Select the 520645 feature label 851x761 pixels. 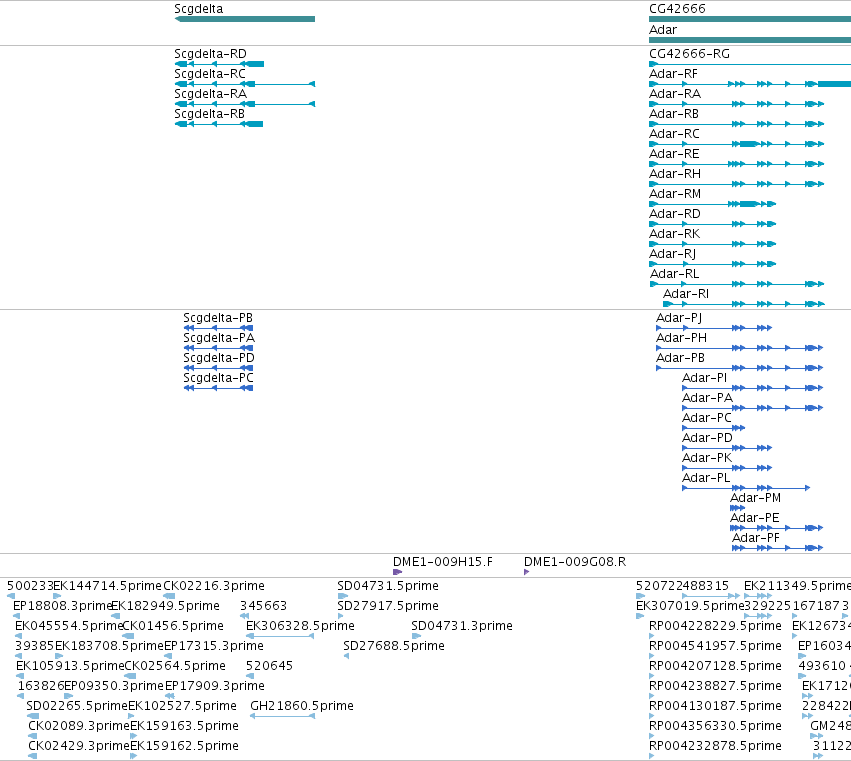[x=269, y=666]
